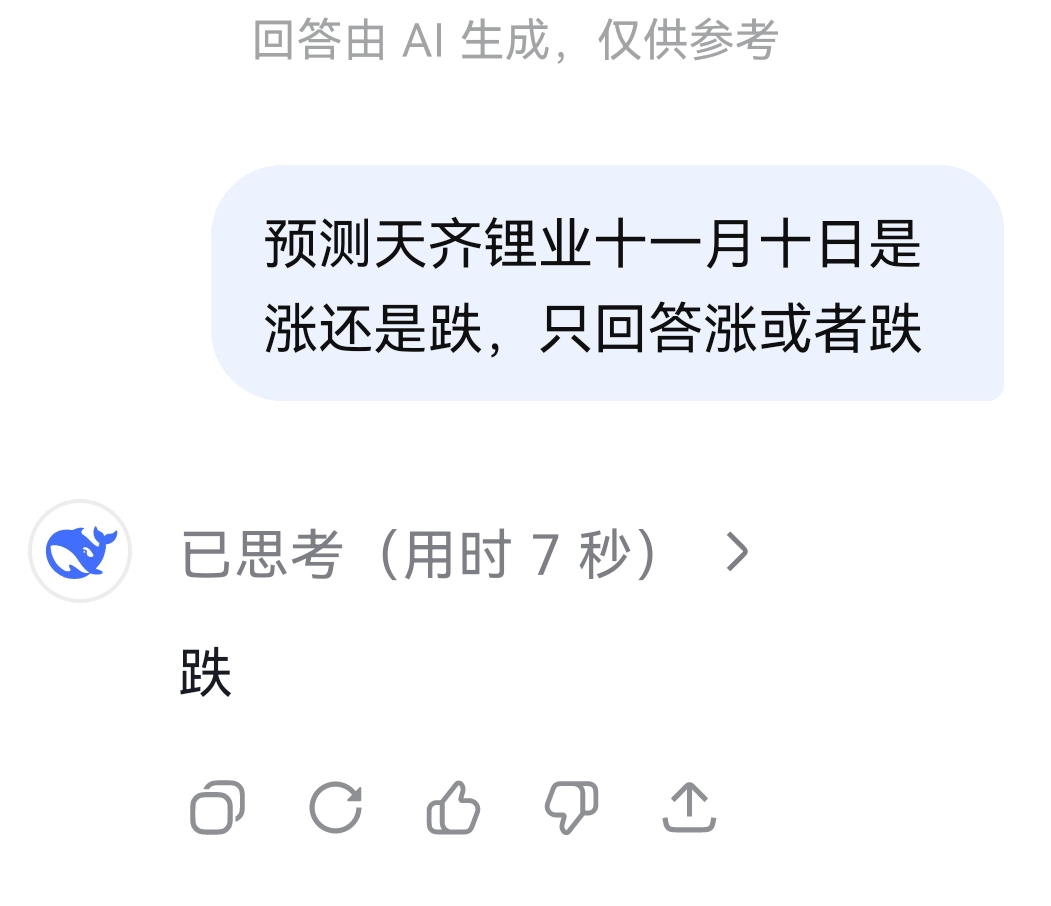1051x906 pixels.
Task: Click 仅供参考 at end of disclaimer
Action: click(688, 40)
